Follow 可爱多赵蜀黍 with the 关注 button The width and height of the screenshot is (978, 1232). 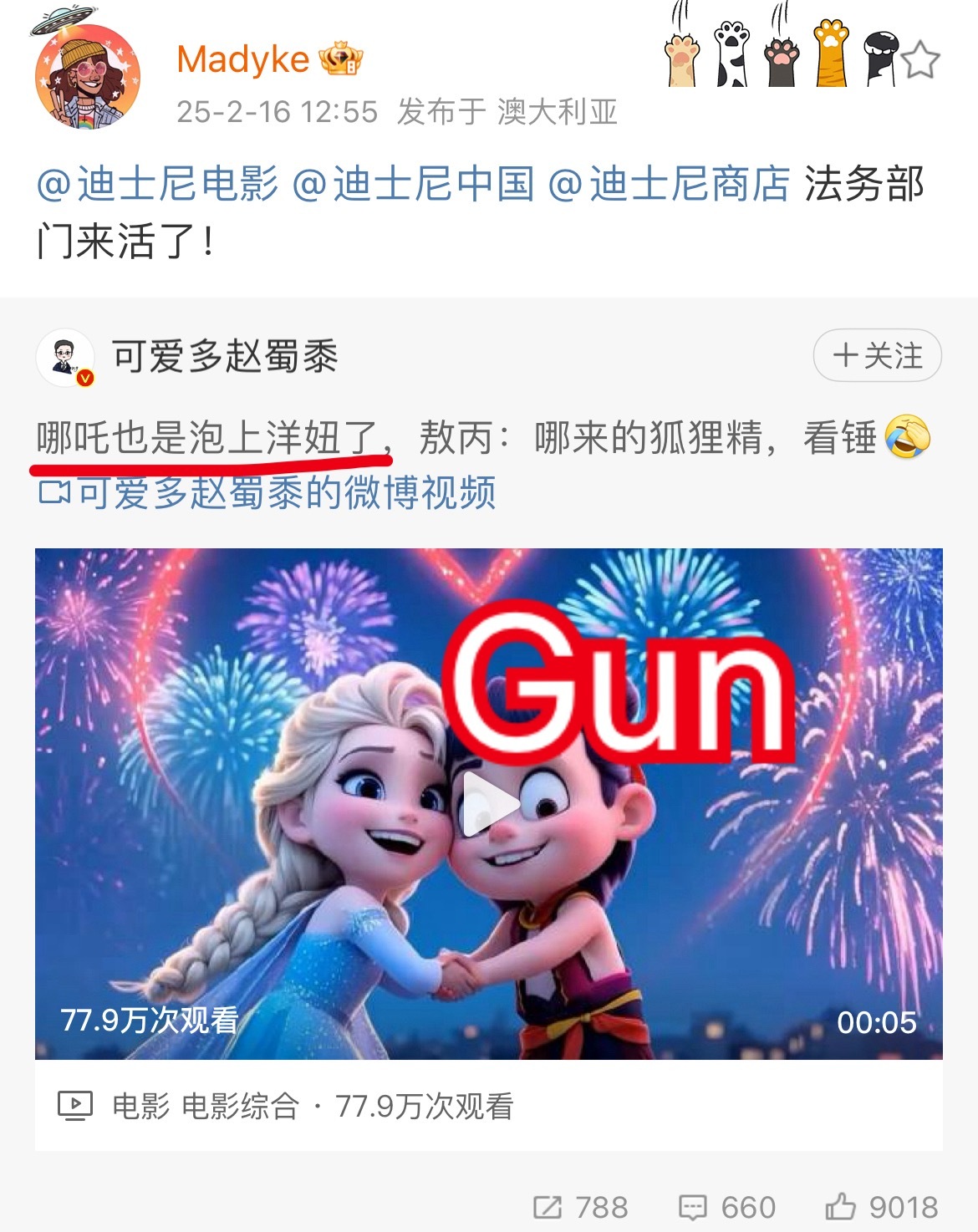click(x=878, y=356)
